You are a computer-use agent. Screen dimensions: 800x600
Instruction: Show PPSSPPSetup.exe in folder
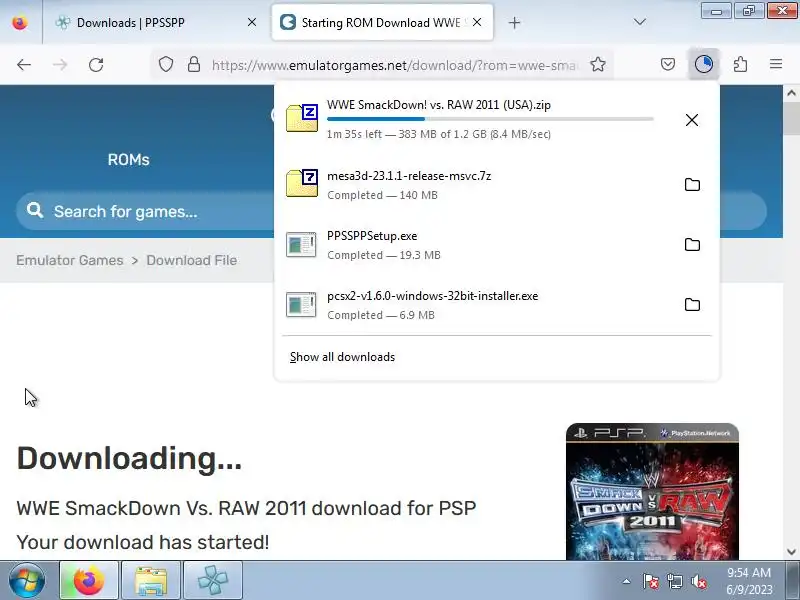click(692, 245)
